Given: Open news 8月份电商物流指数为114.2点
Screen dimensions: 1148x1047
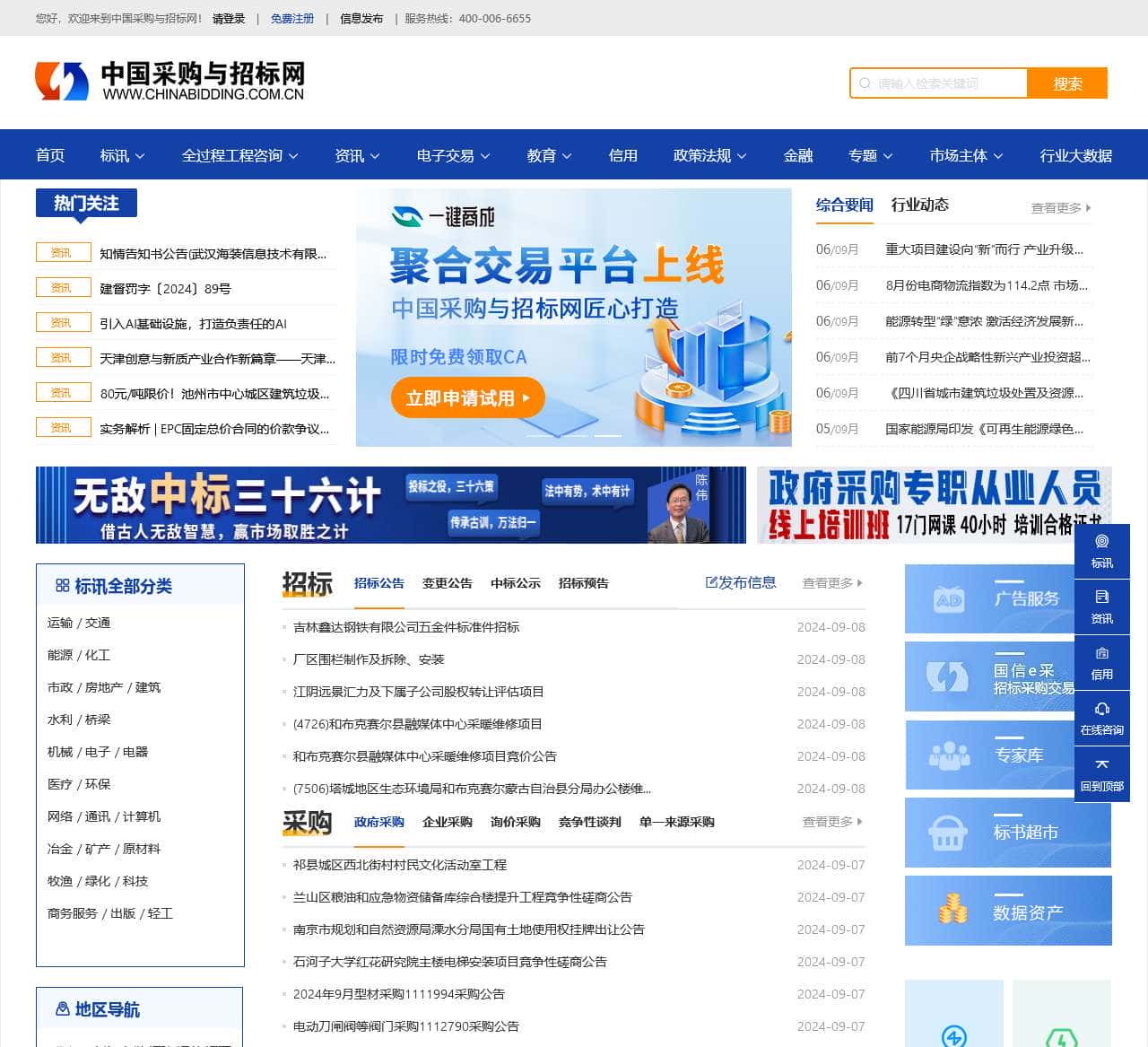Looking at the screenshot, I should pos(987,285).
